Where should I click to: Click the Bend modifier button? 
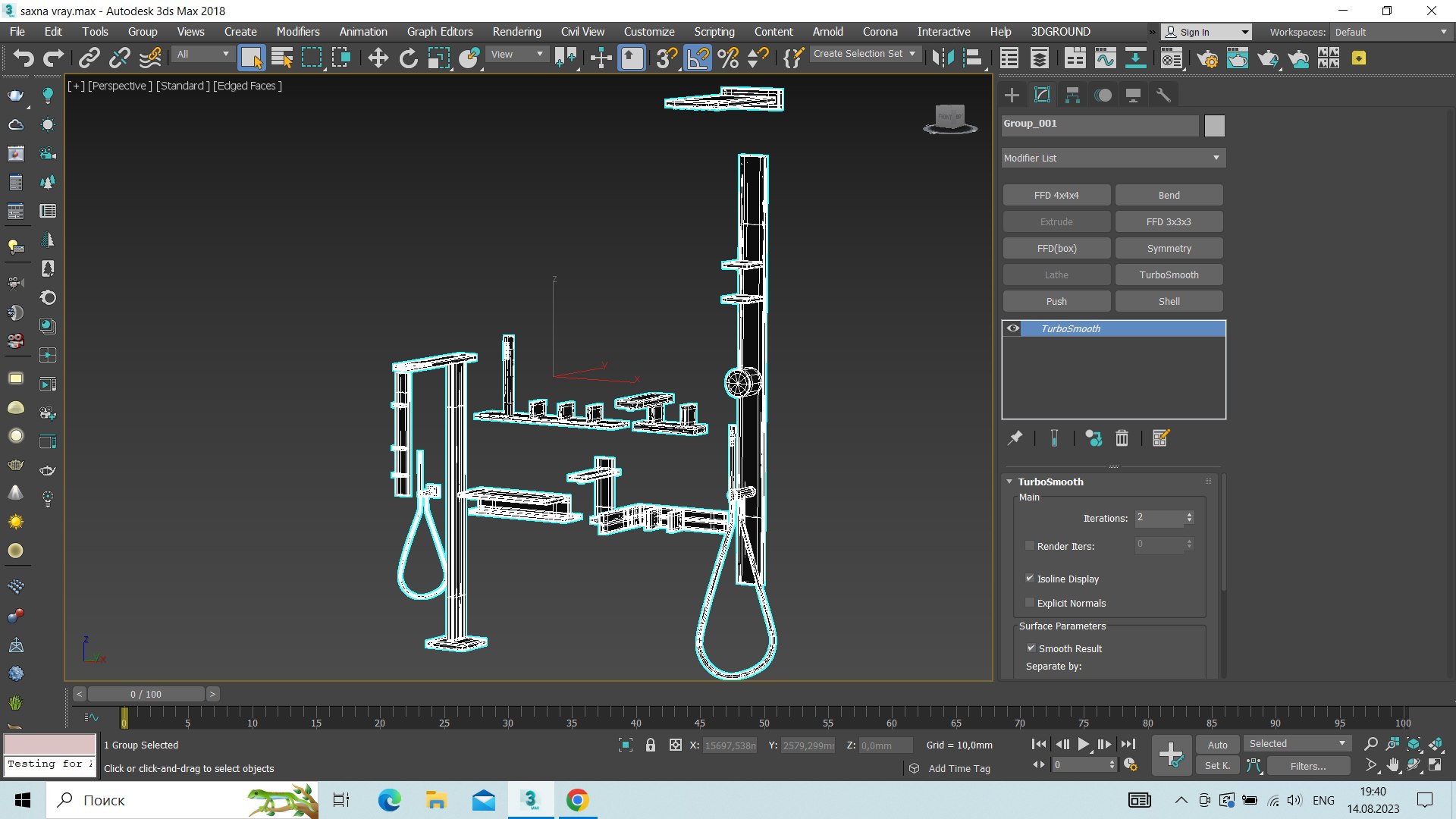(x=1169, y=195)
